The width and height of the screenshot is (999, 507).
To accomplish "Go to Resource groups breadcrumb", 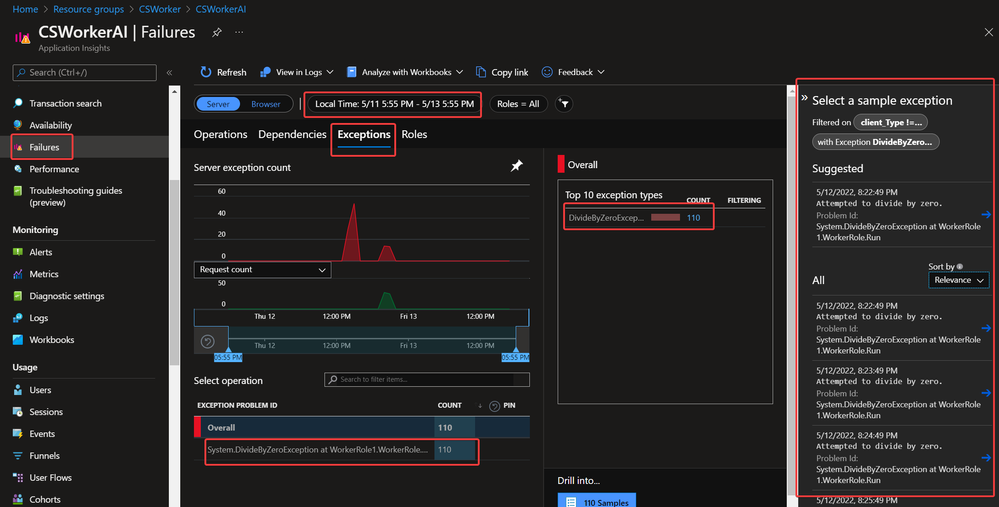I will (x=89, y=9).
